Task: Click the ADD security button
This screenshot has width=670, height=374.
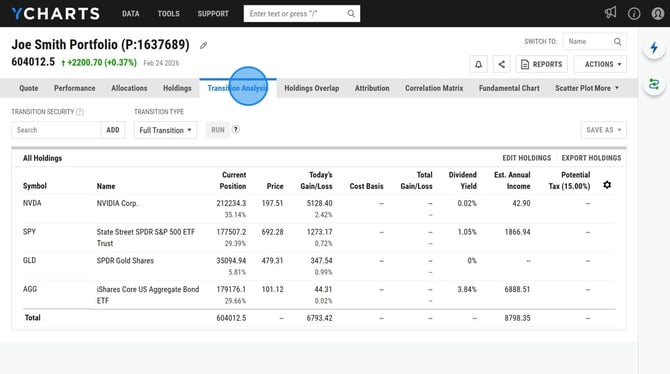Action: click(113, 130)
